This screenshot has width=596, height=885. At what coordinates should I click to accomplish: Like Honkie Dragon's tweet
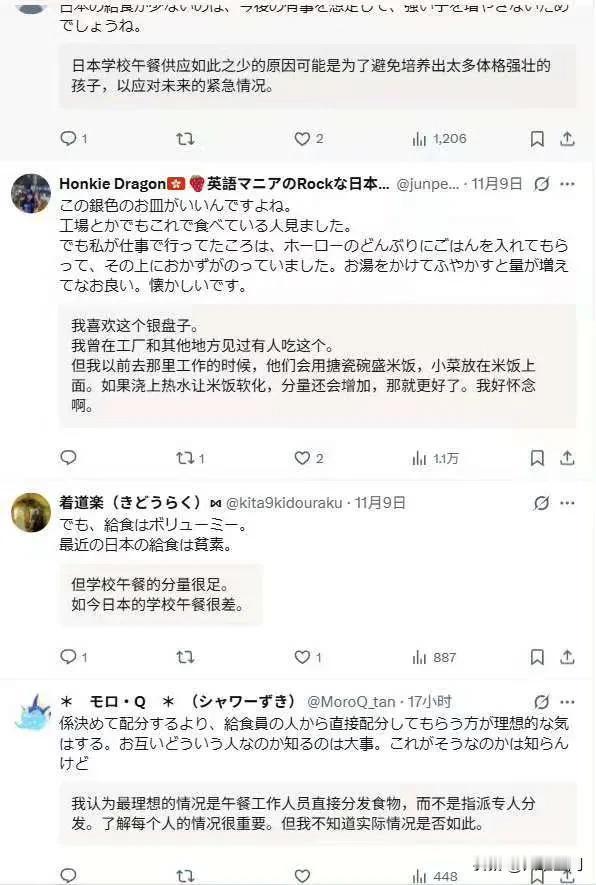click(x=309, y=458)
